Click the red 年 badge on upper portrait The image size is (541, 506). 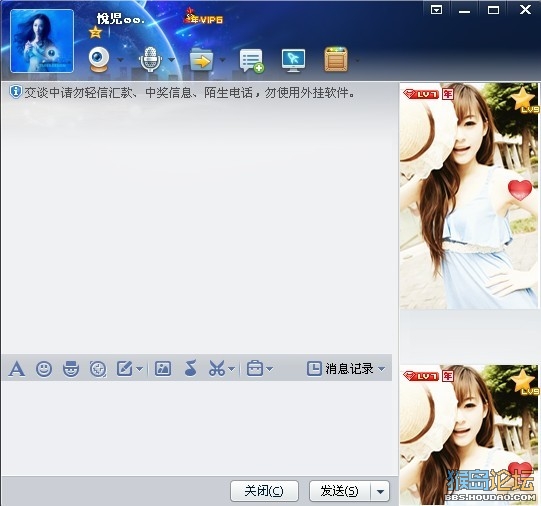(x=448, y=94)
